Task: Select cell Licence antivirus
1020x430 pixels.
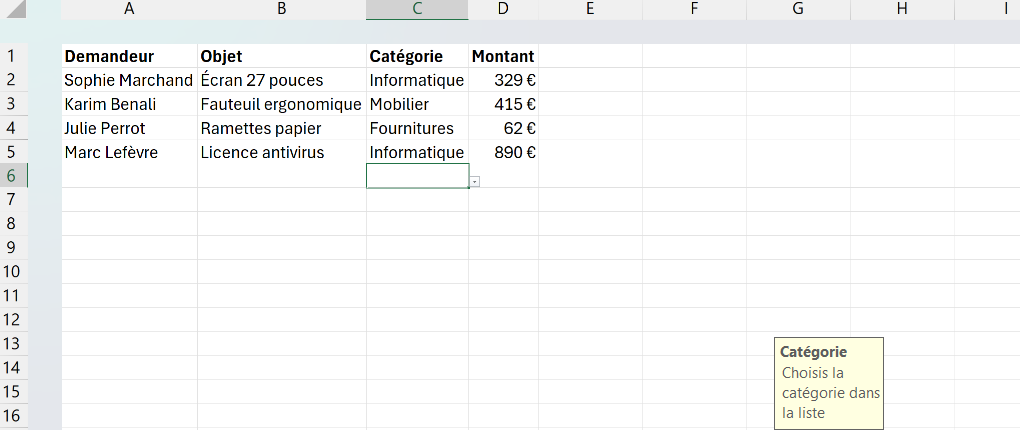Action: coord(282,152)
